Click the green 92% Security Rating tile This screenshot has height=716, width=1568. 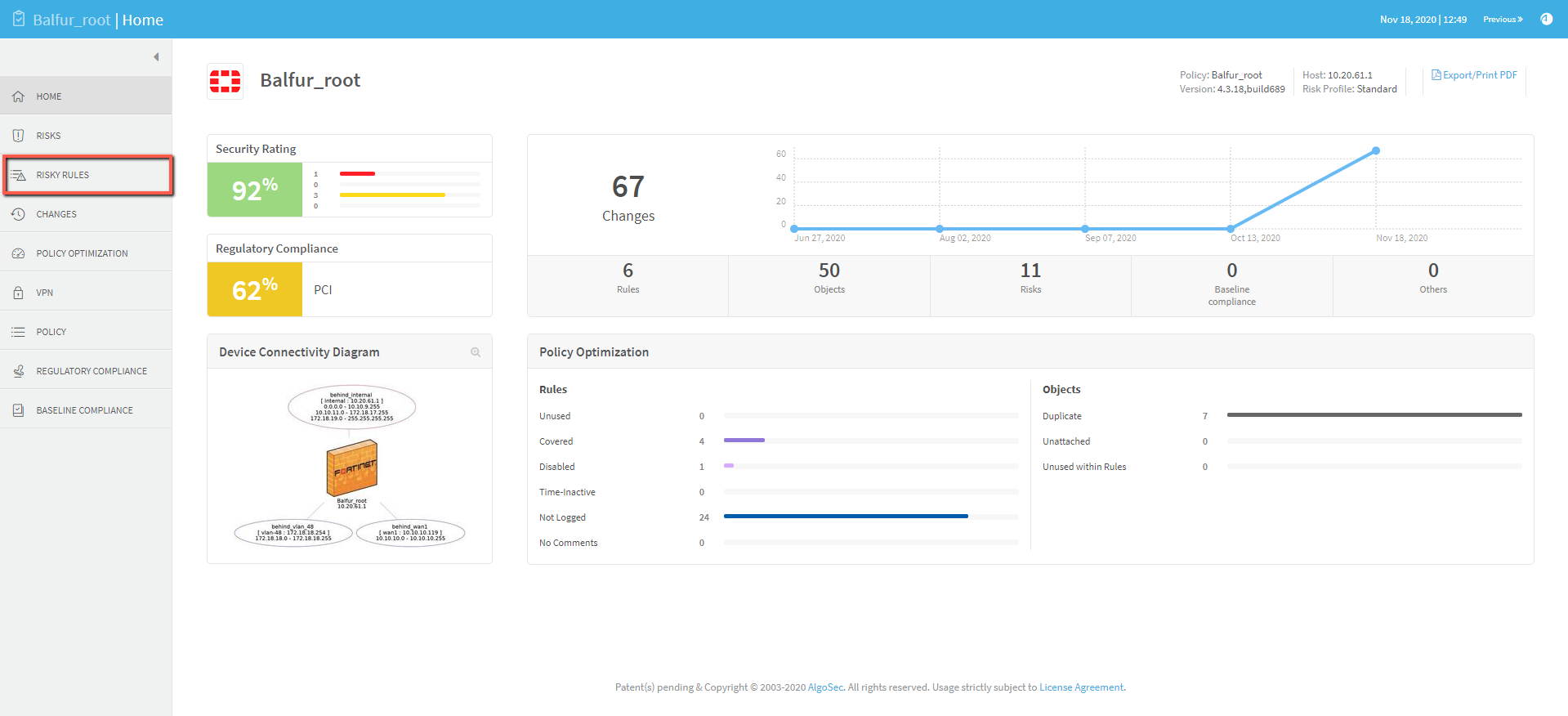(x=255, y=190)
